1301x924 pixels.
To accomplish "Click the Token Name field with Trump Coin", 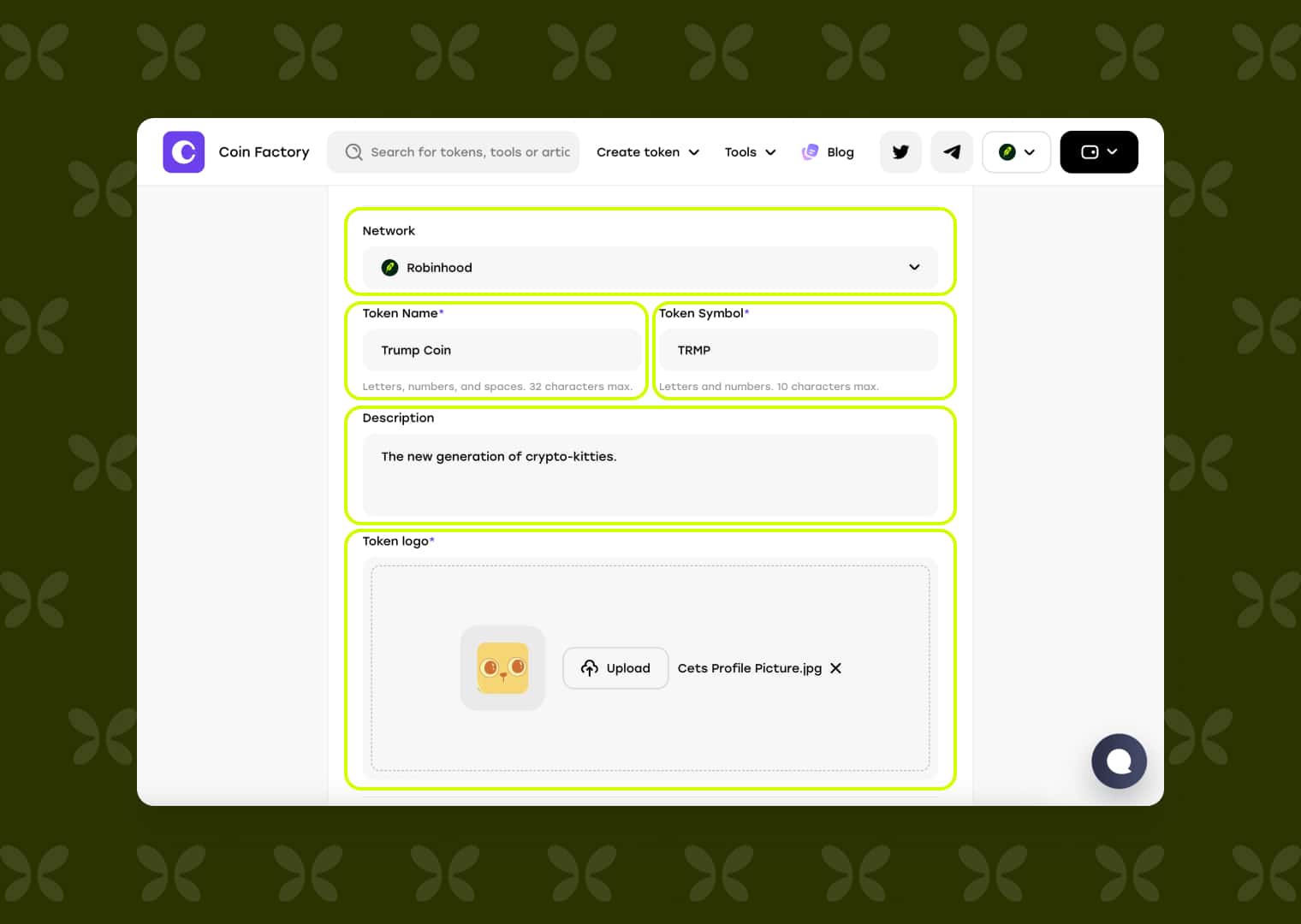I will [x=502, y=350].
